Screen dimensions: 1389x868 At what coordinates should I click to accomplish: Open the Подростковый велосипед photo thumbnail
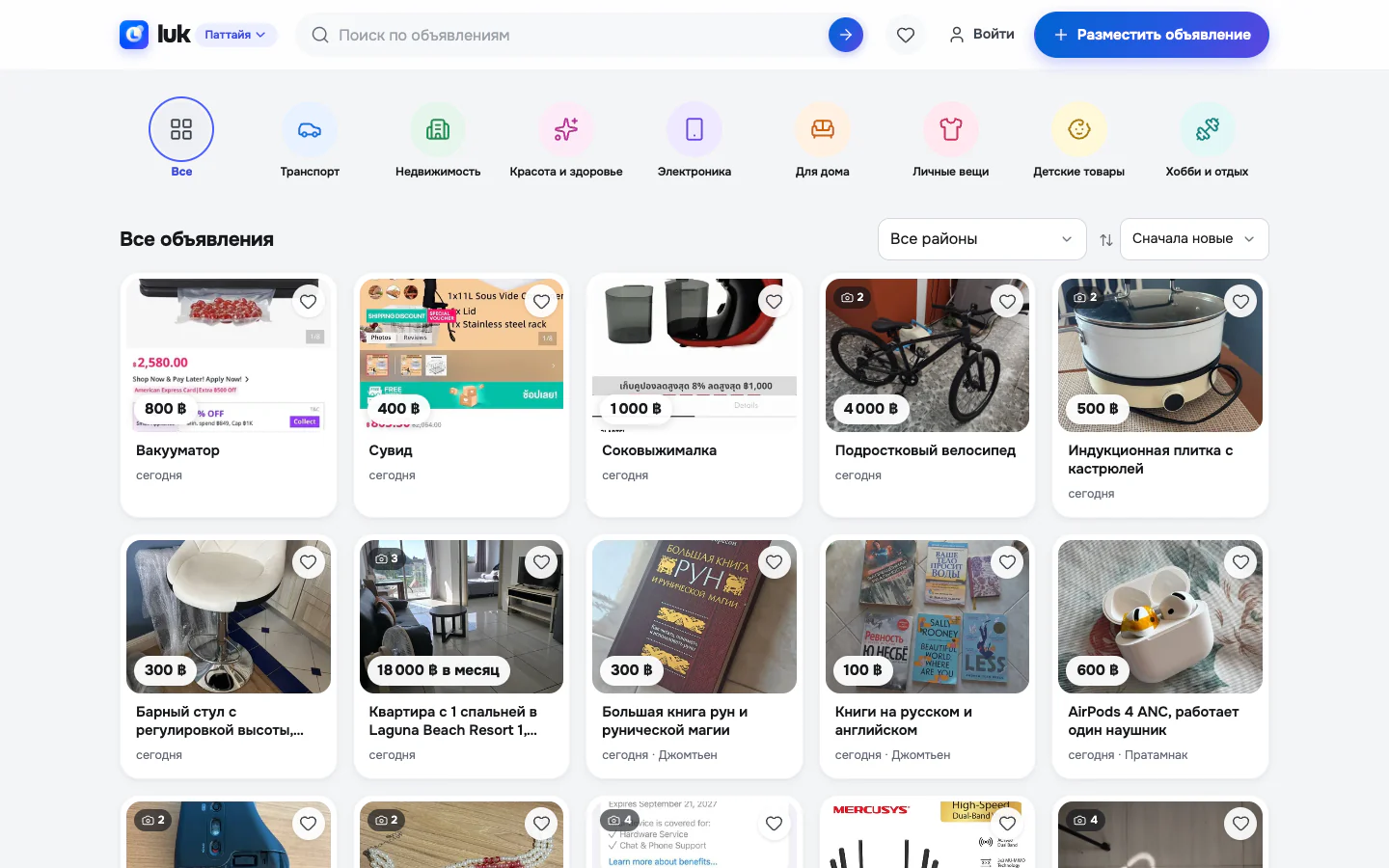[927, 355]
